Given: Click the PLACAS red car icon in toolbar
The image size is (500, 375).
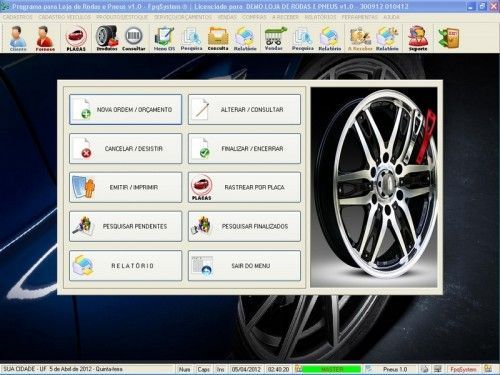Looking at the screenshot, I should coord(76,38).
